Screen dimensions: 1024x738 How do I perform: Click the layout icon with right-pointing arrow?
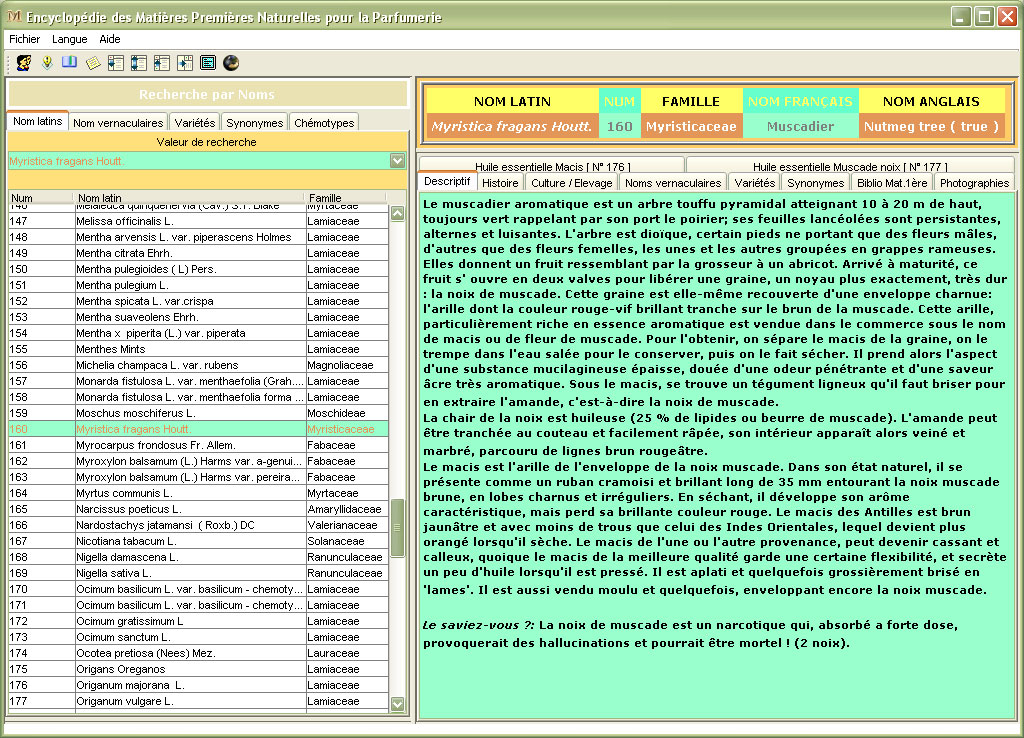pos(185,63)
